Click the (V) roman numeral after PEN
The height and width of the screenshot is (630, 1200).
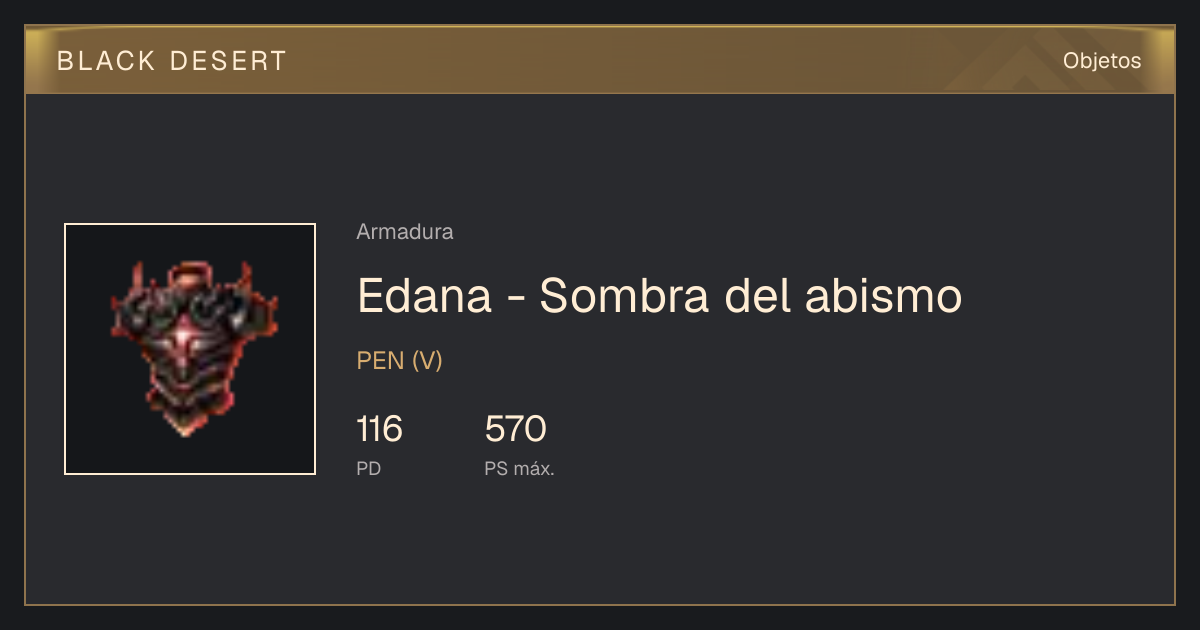point(427,361)
